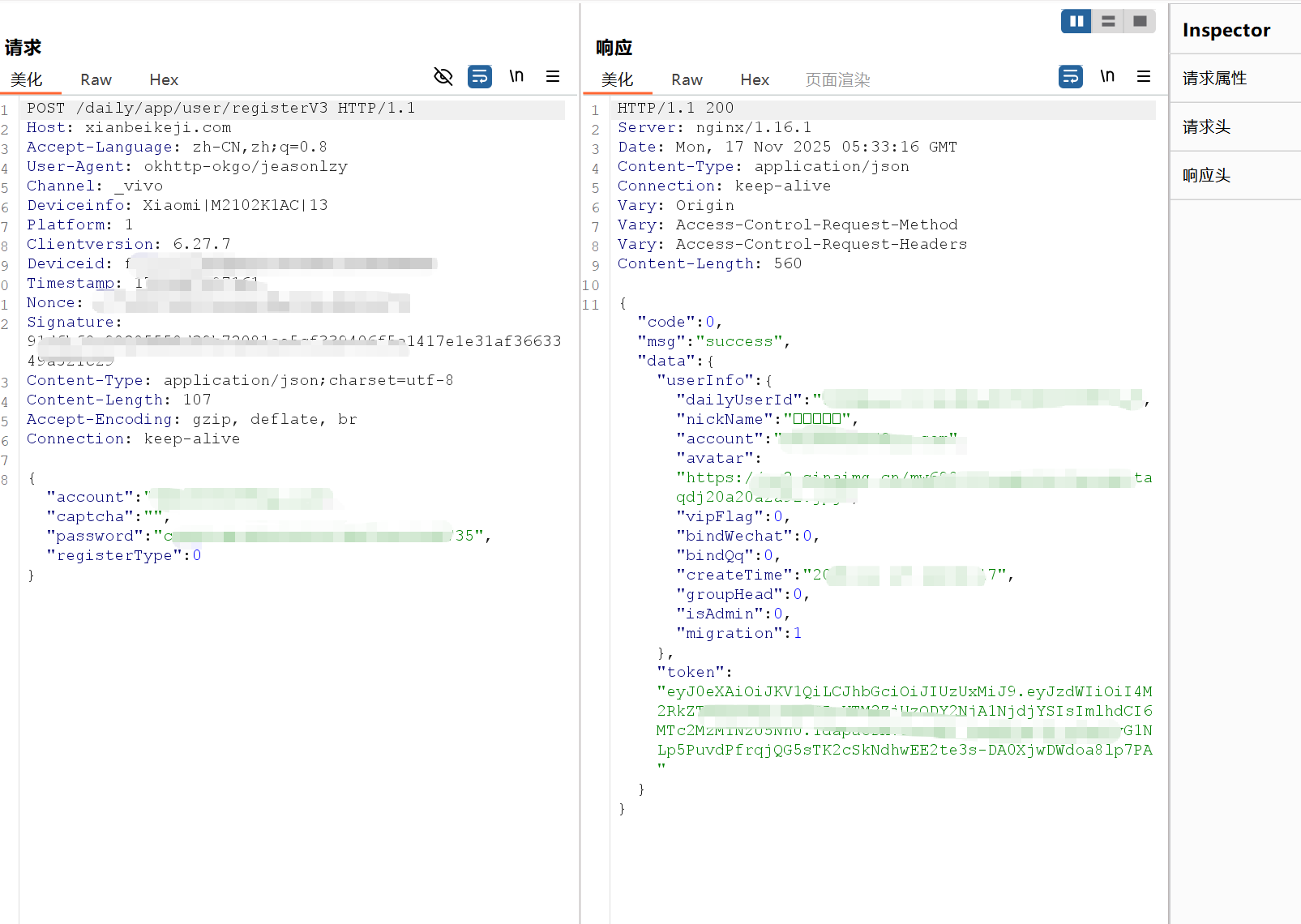Open the 页面渲染 render tab
Viewport: 1301px width, 924px height.
coord(837,79)
